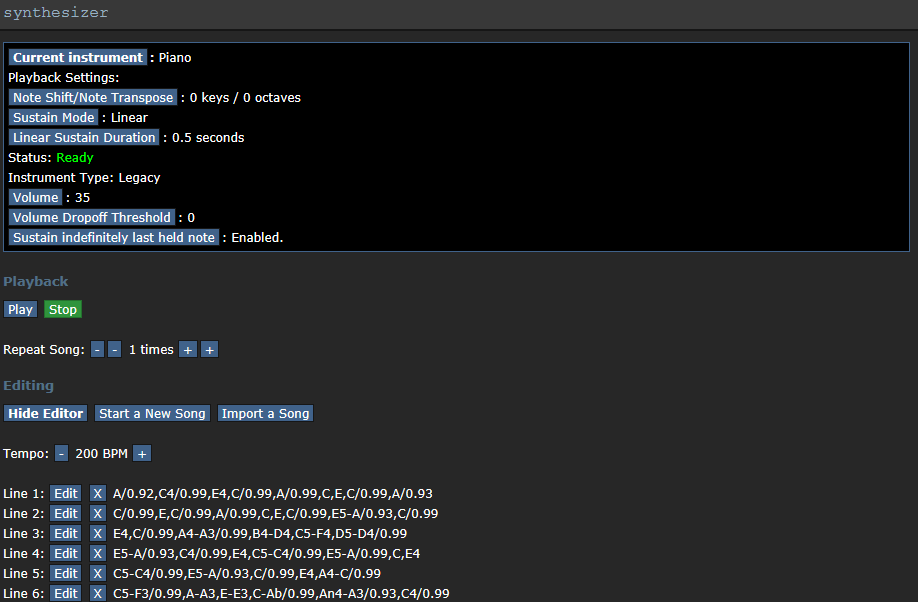
Task: Increase the Tempo with the plus button
Action: (x=142, y=453)
